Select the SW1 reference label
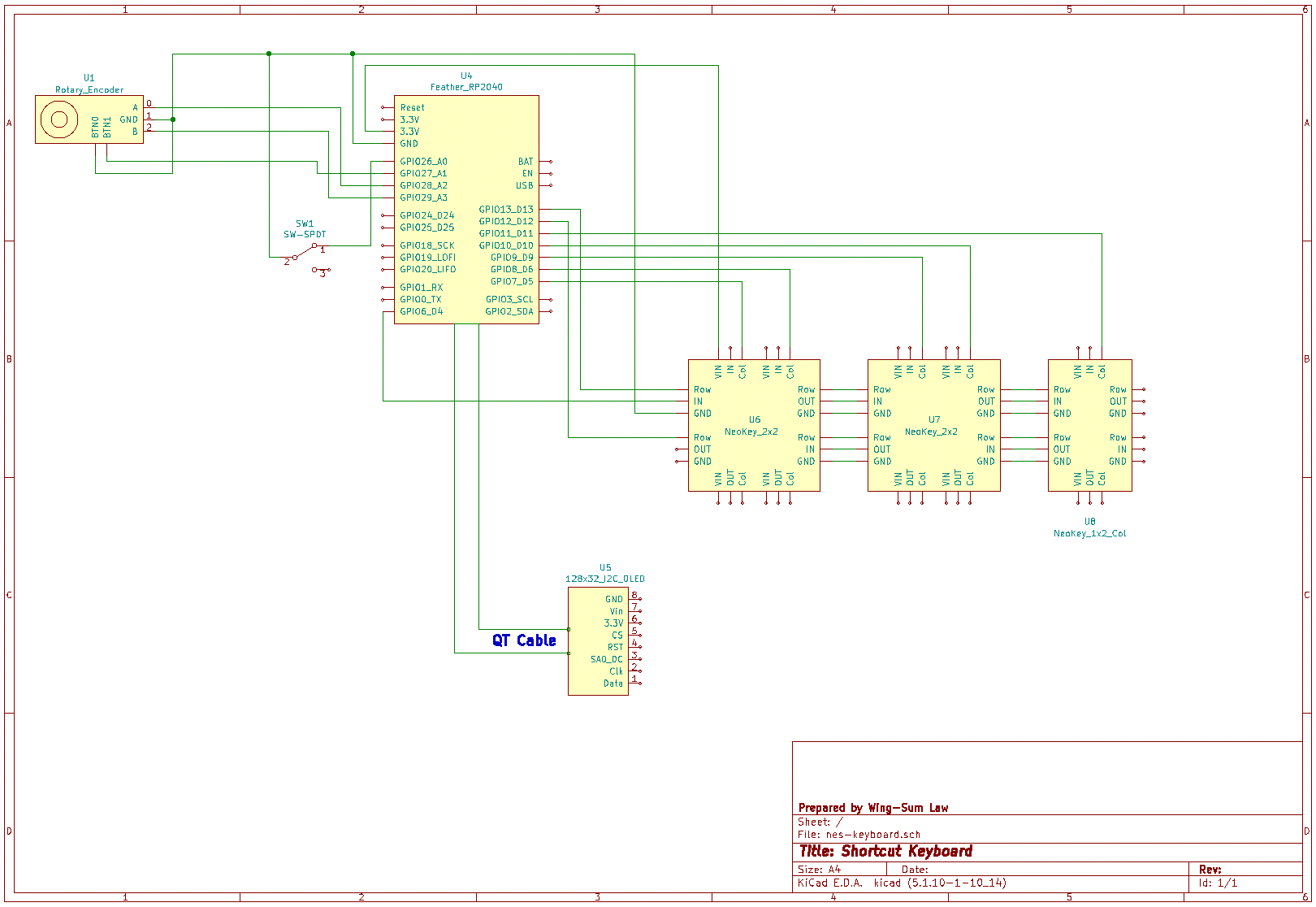Viewport: 1316px width, 907px height. pos(305,223)
